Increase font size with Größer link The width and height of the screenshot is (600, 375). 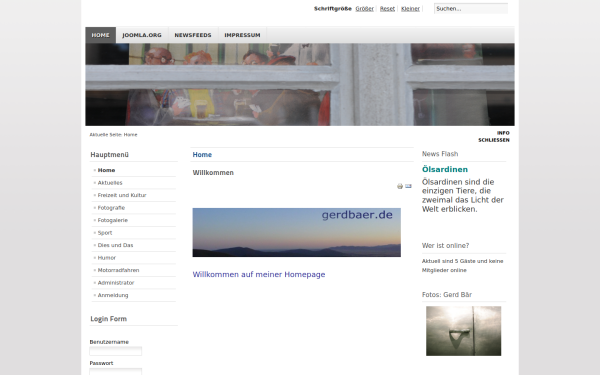pyautogui.click(x=364, y=8)
